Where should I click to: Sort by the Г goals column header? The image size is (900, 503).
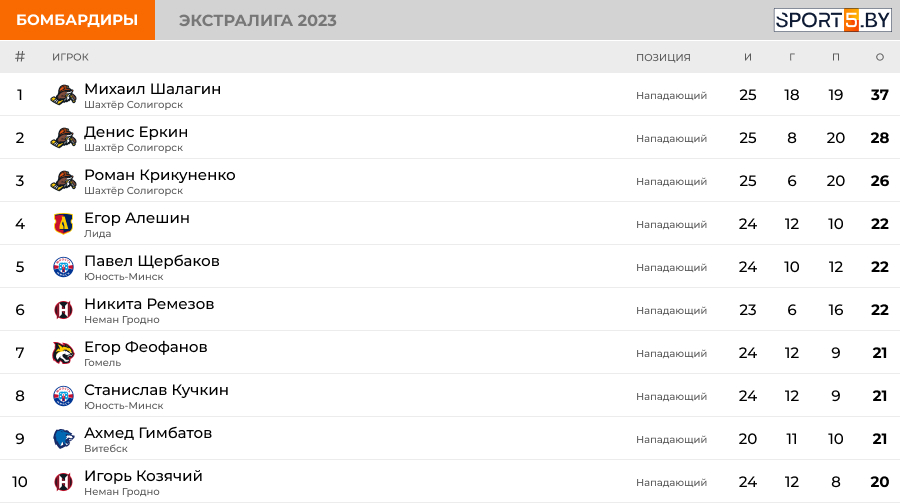(792, 57)
